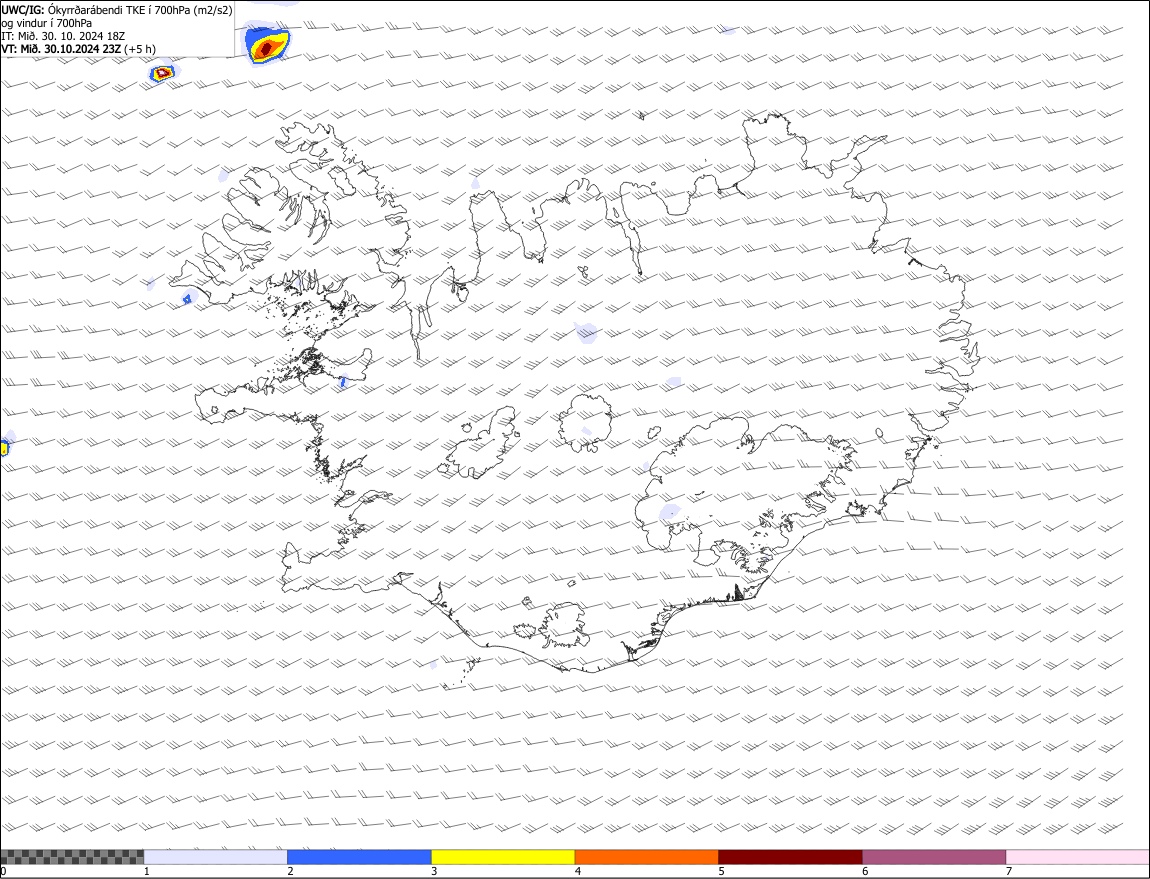
Task: Click the mauve 6–7 legend swatch
Action: [x=934, y=857]
